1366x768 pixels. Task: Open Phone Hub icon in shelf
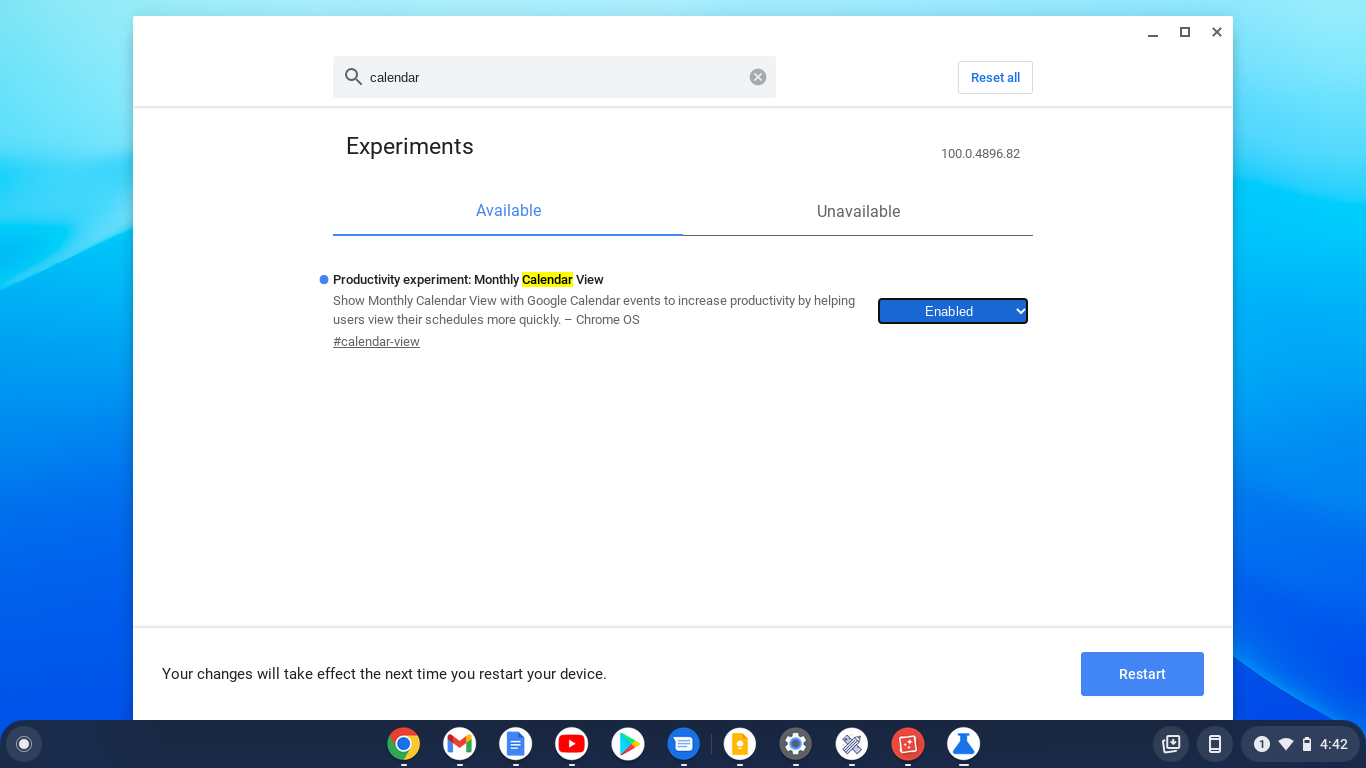(1215, 744)
